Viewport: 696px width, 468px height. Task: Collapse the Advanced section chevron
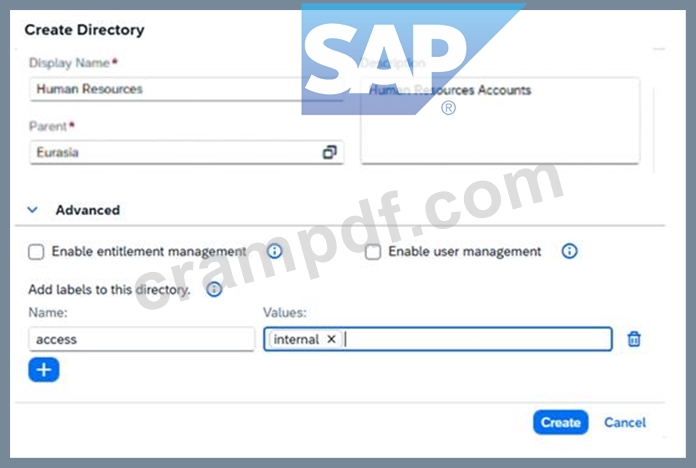click(x=32, y=210)
